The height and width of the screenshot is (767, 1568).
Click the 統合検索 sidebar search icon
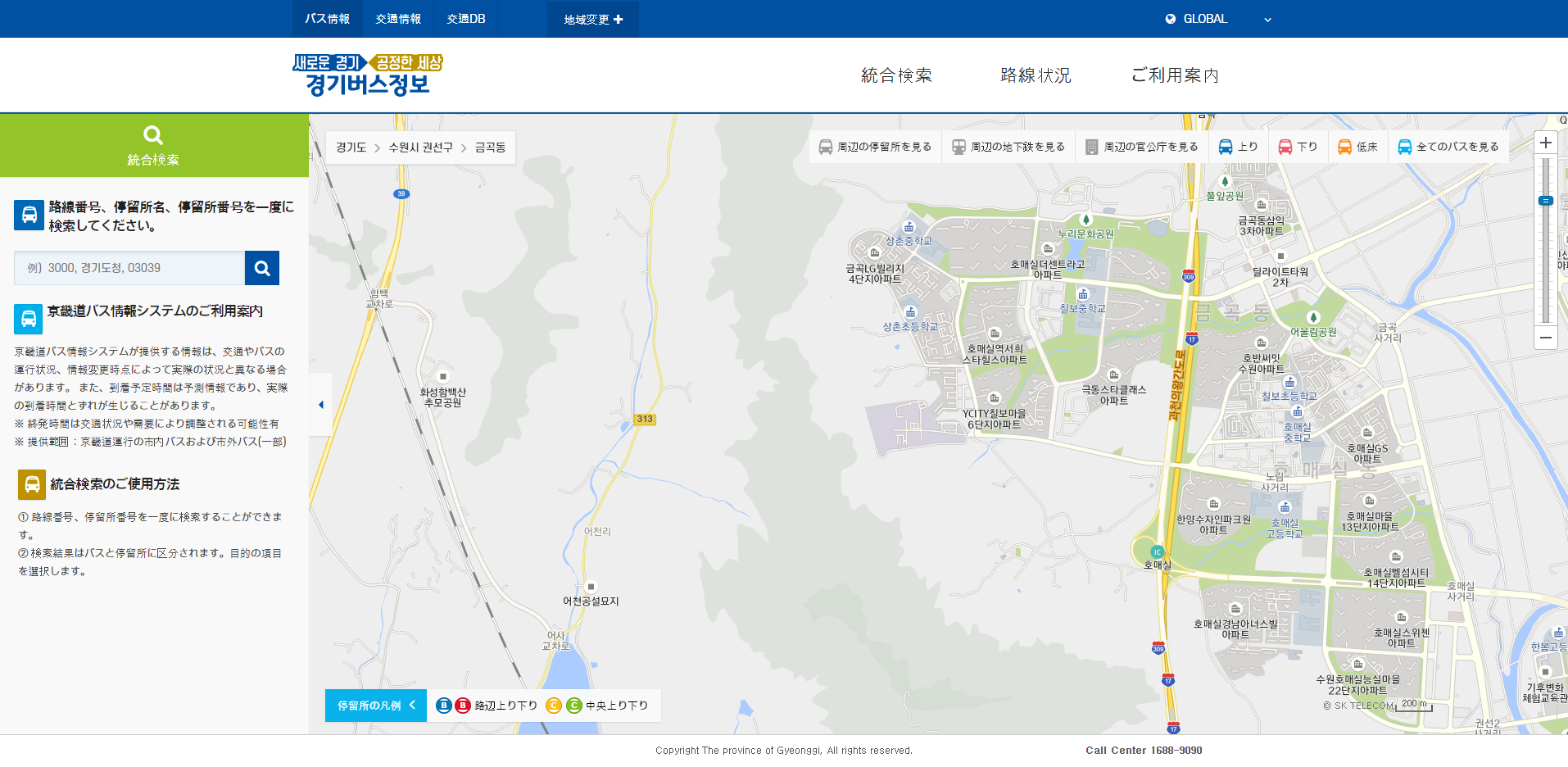click(153, 135)
